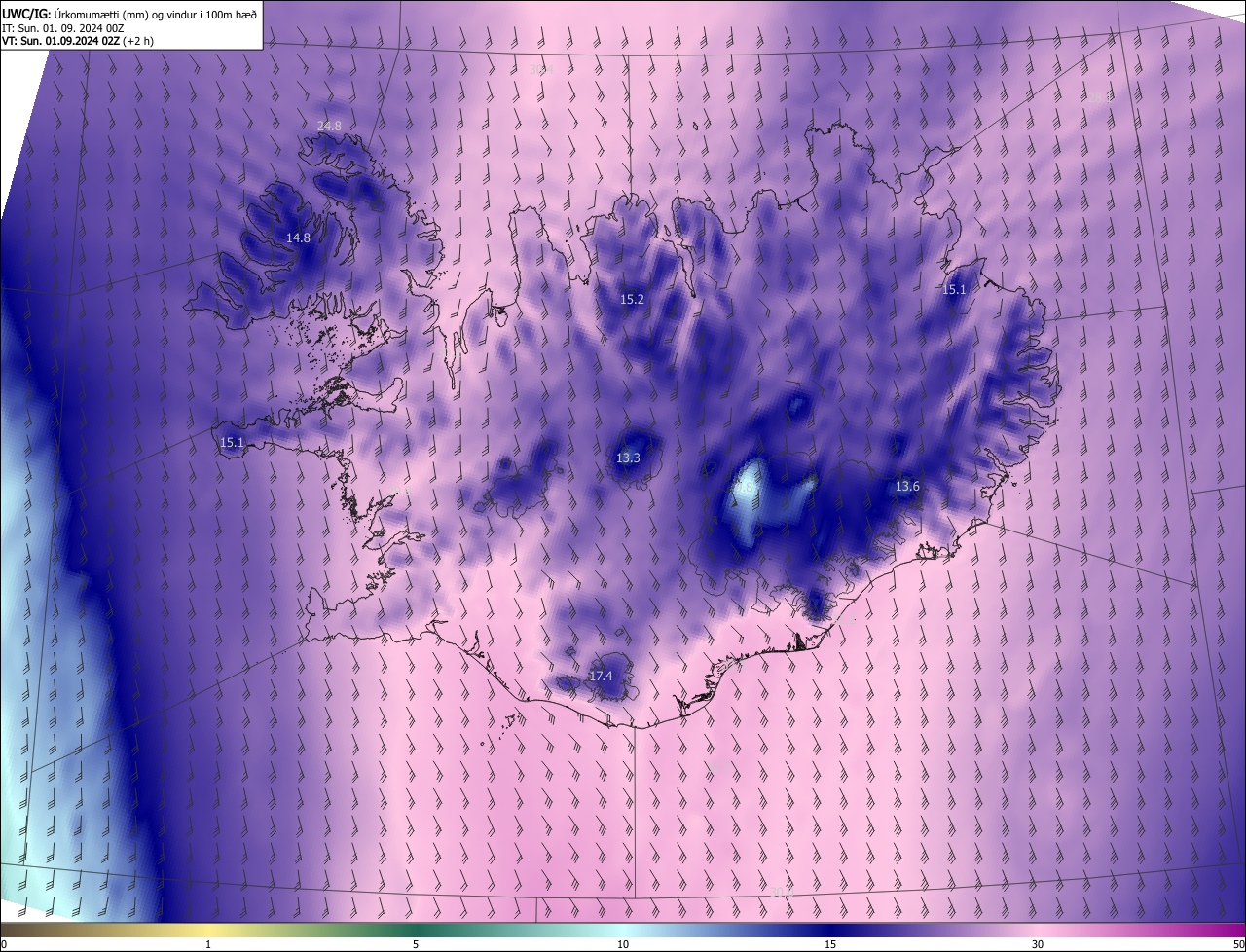This screenshot has width=1246, height=952.
Task: Select the 15.2 value in north Iceland
Action: pos(633,300)
